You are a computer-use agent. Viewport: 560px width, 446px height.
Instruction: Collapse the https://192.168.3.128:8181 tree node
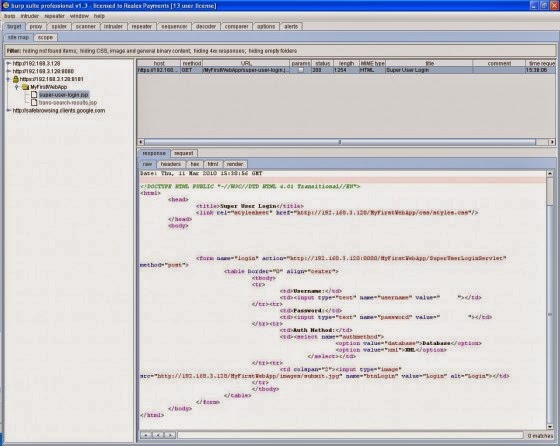[x=9, y=79]
